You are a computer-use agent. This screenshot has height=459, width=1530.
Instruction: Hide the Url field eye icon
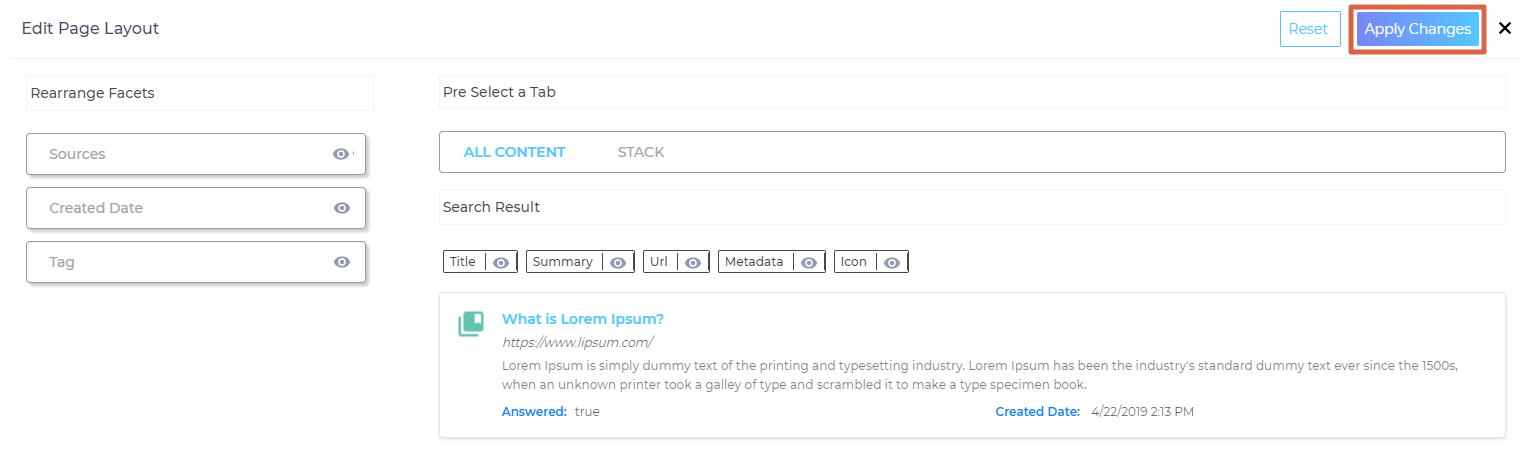(693, 262)
